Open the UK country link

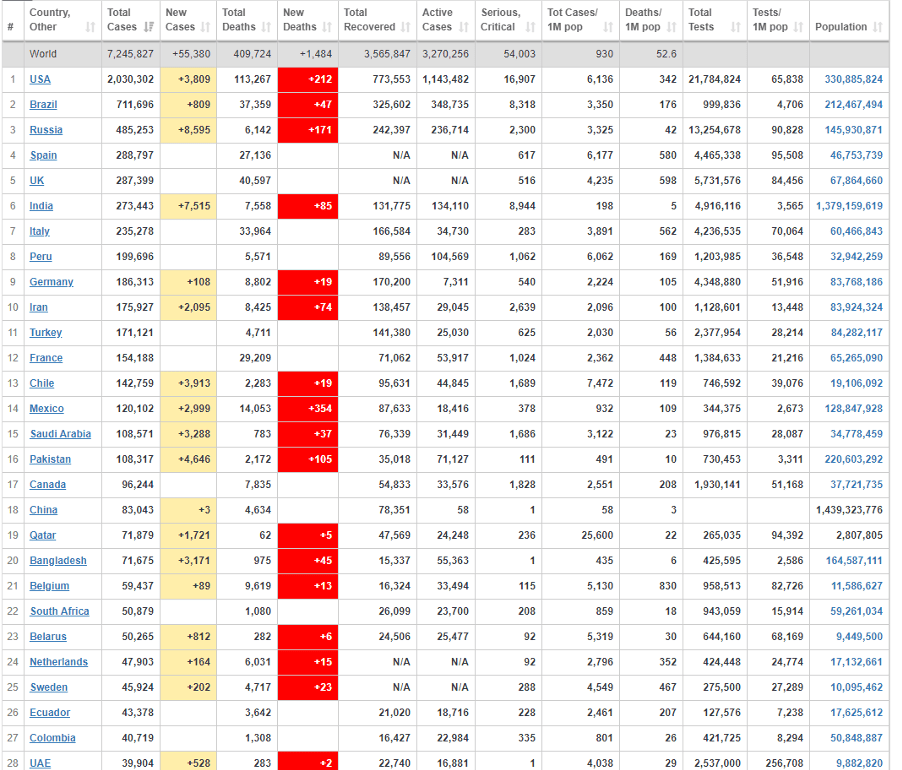37,181
